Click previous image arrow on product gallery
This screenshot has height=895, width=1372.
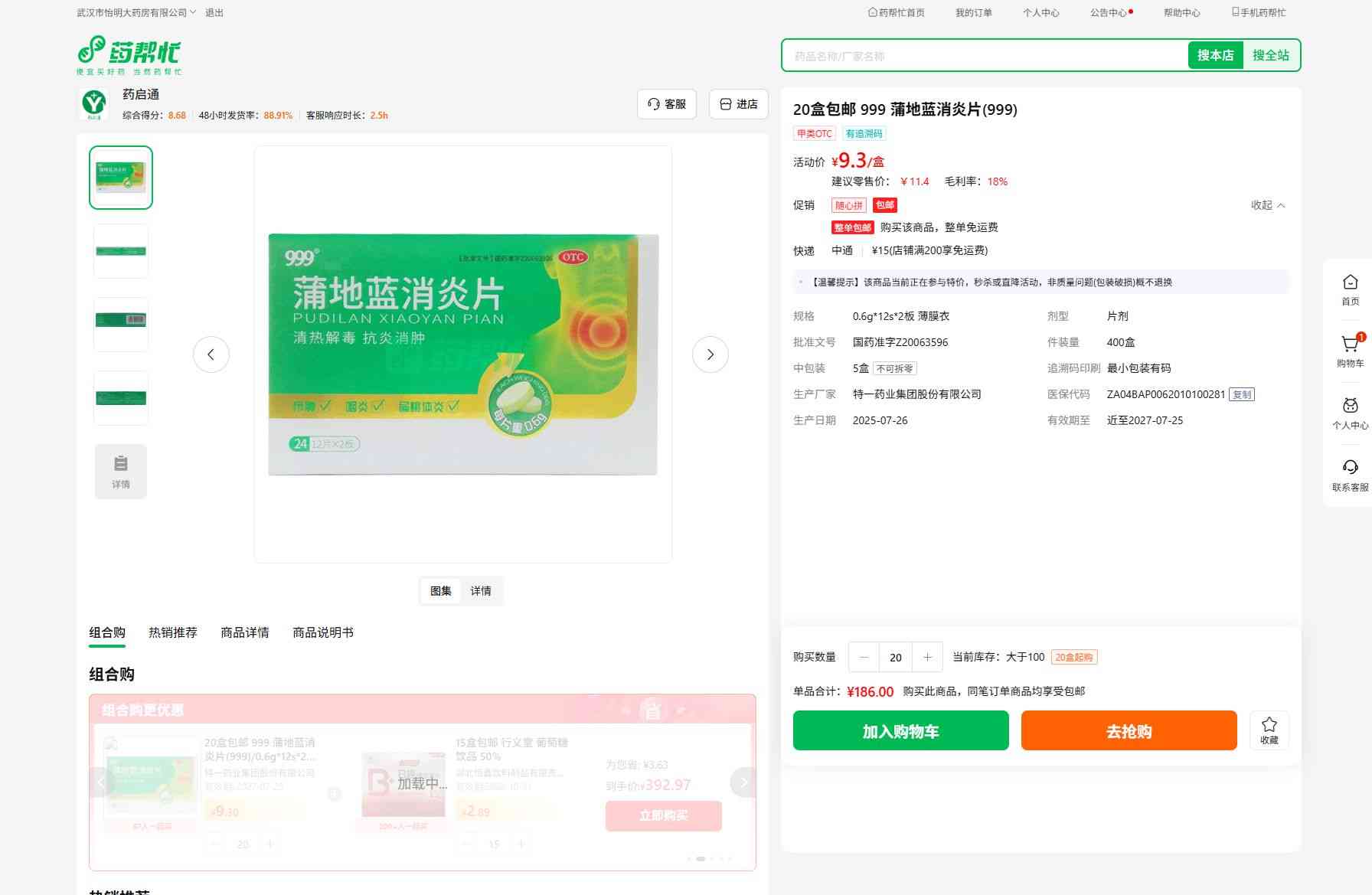211,354
